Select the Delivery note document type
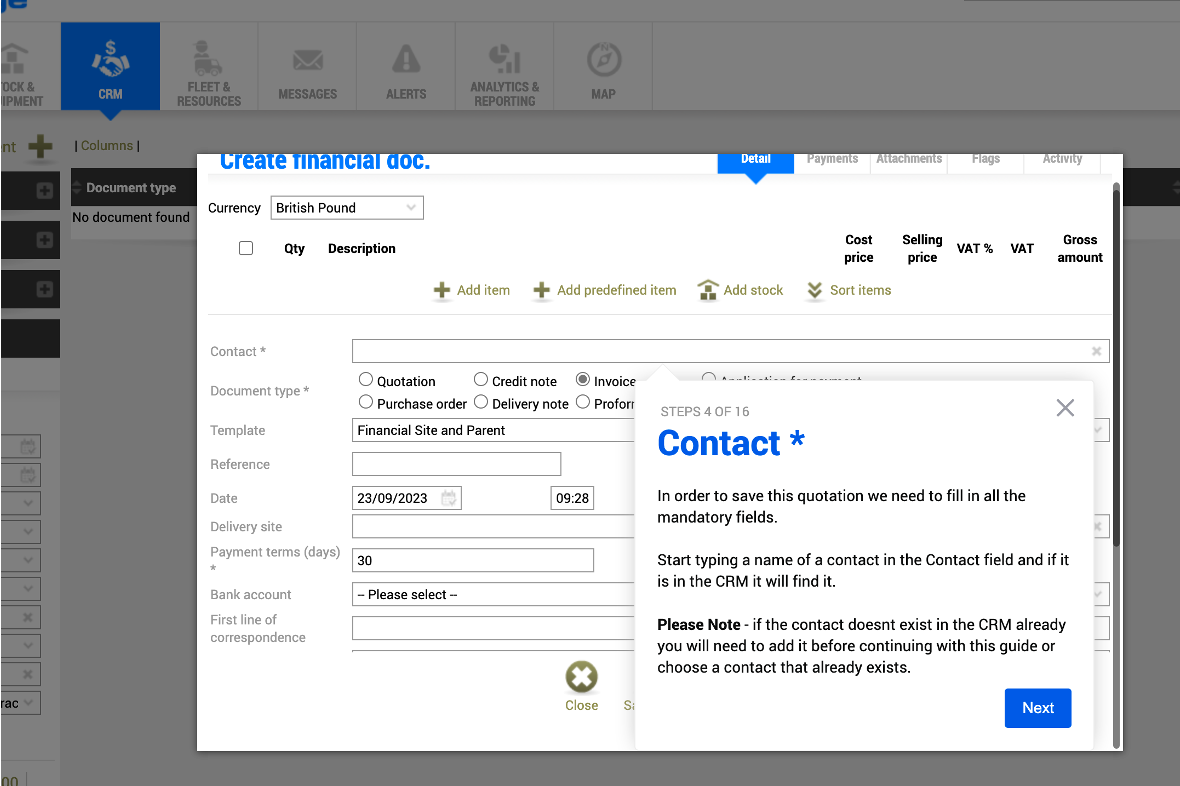The height and width of the screenshot is (786, 1180). tap(481, 402)
